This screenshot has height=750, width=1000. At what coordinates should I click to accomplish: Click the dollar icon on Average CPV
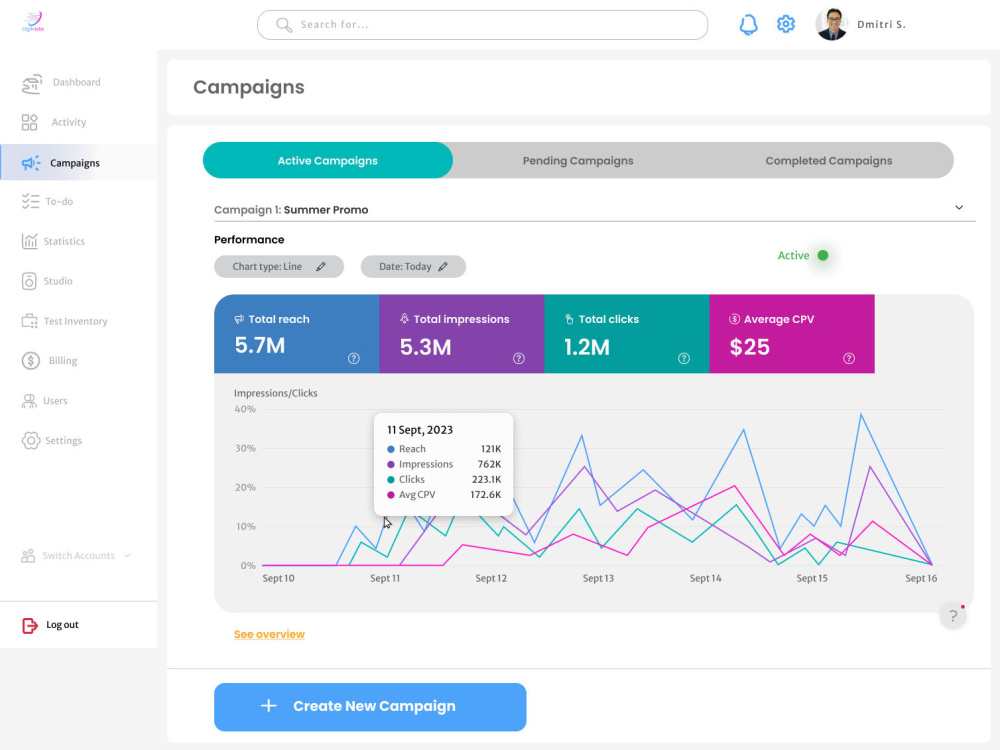tap(734, 319)
